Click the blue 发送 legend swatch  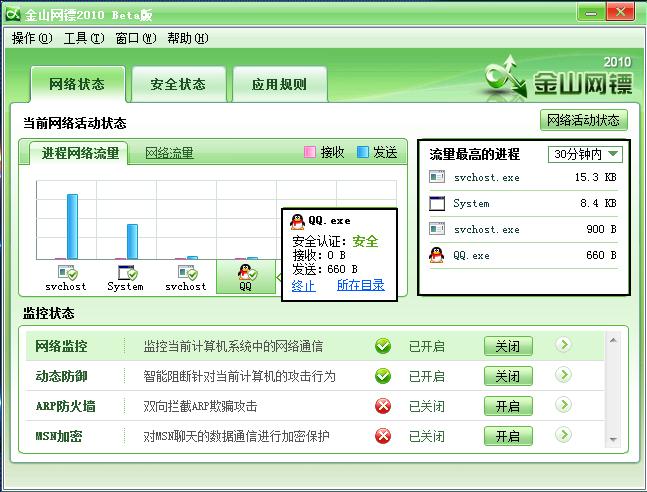pos(363,152)
